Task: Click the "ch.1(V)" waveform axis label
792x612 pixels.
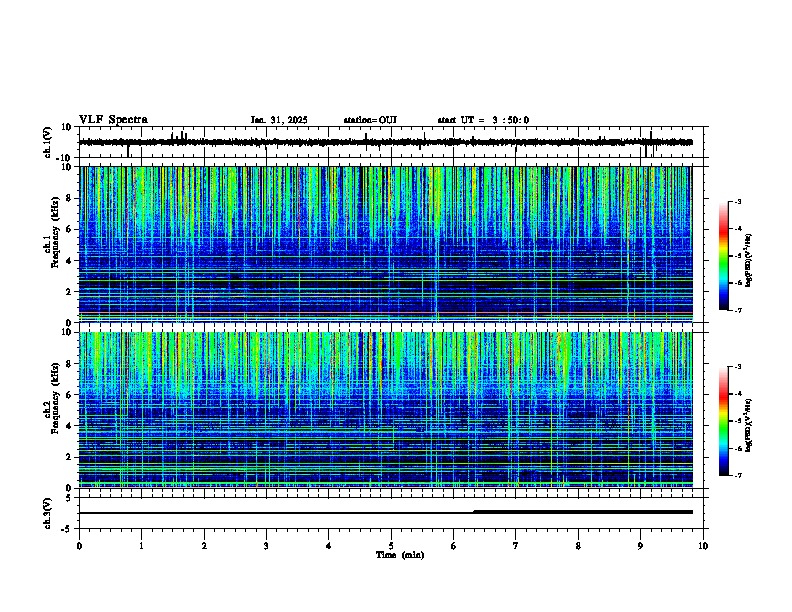Action: [x=48, y=142]
